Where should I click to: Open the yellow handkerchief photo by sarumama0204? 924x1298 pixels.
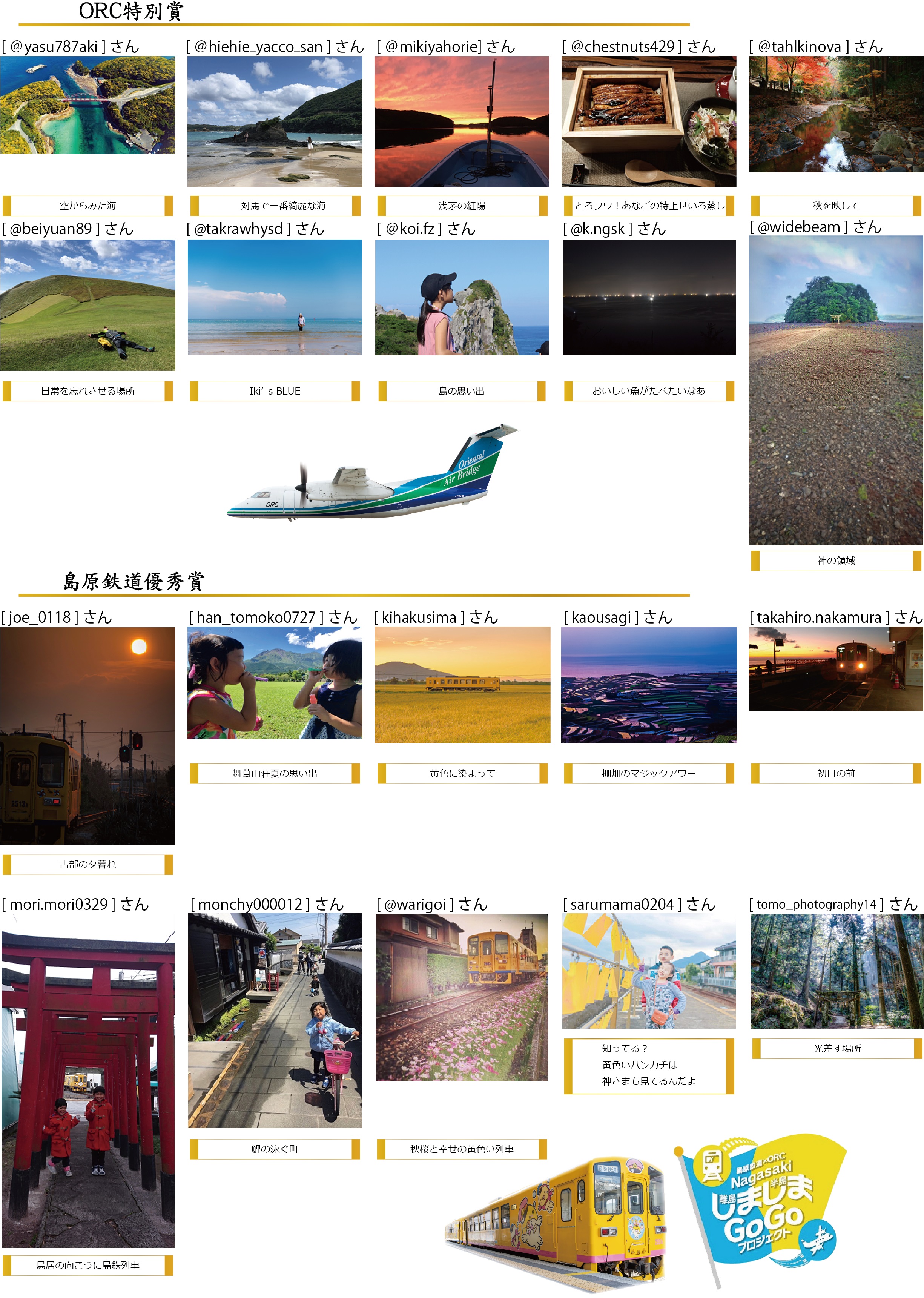click(649, 971)
